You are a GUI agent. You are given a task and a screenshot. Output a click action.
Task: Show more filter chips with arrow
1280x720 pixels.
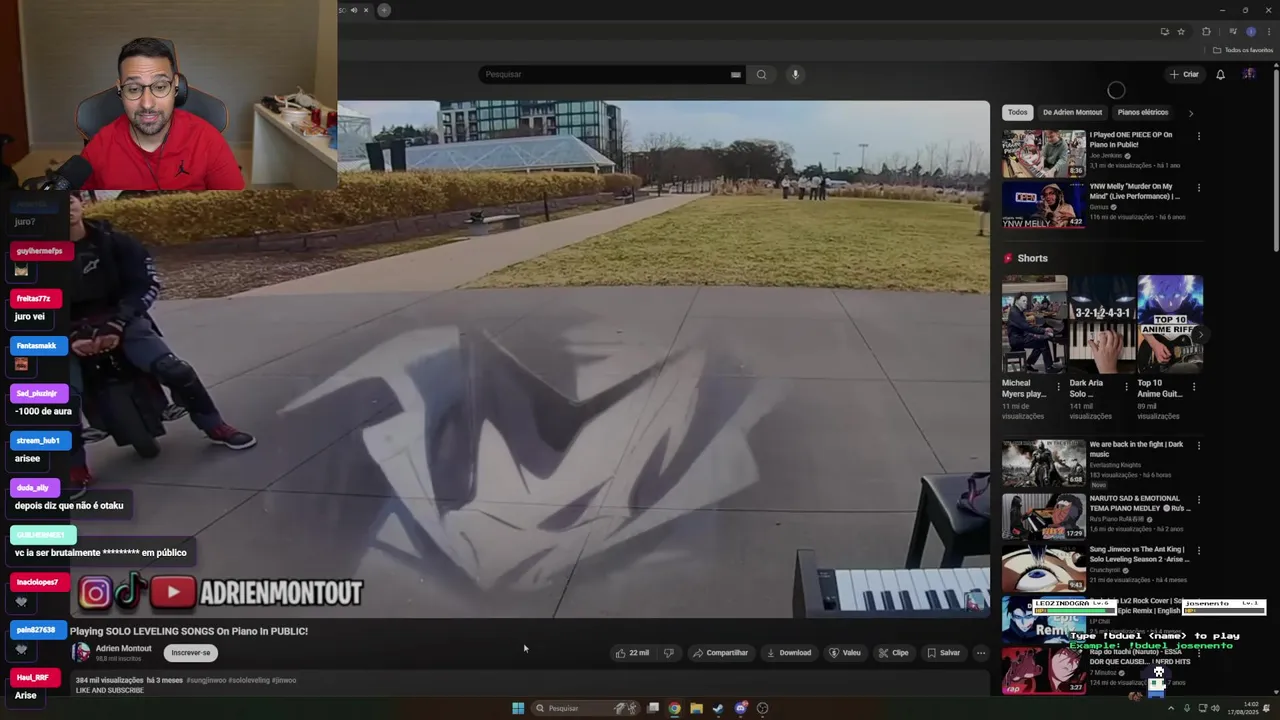tap(1190, 113)
